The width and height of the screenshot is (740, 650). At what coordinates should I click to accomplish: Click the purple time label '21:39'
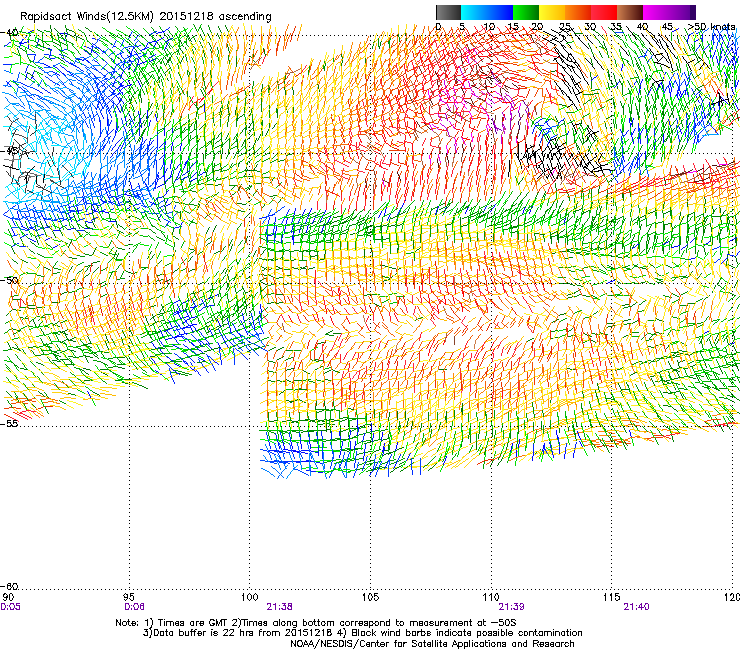point(512,607)
